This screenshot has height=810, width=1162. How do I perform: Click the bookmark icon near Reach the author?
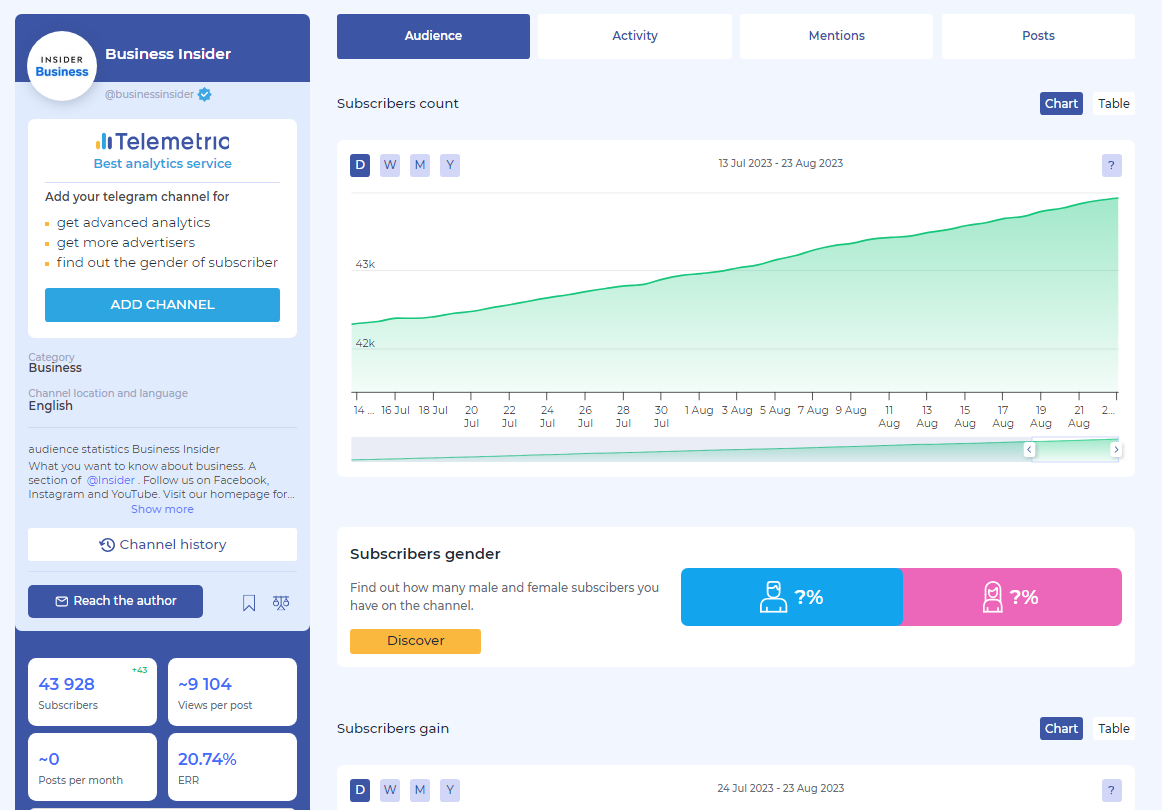pos(249,602)
